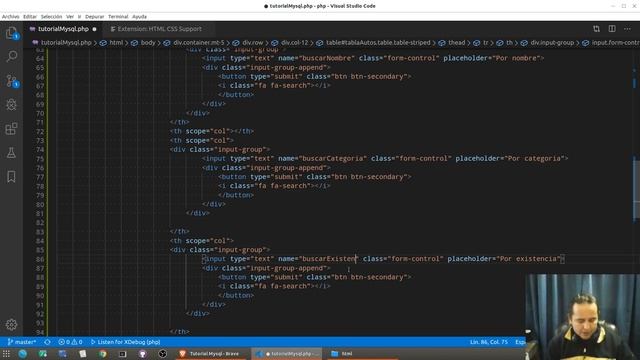This screenshot has width=640, height=360.
Task: Split the editor to the right
Action: tap(612, 29)
